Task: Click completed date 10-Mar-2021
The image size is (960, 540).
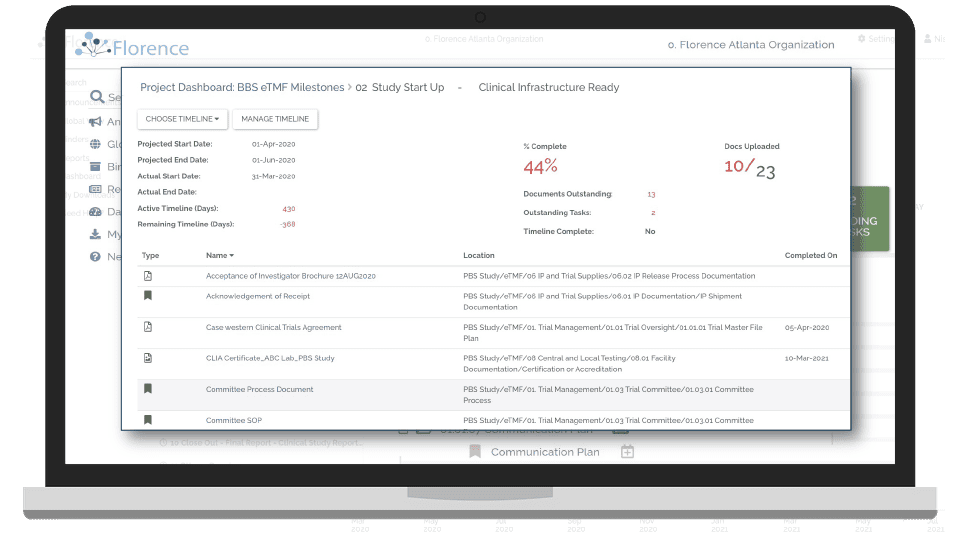Action: click(806, 358)
